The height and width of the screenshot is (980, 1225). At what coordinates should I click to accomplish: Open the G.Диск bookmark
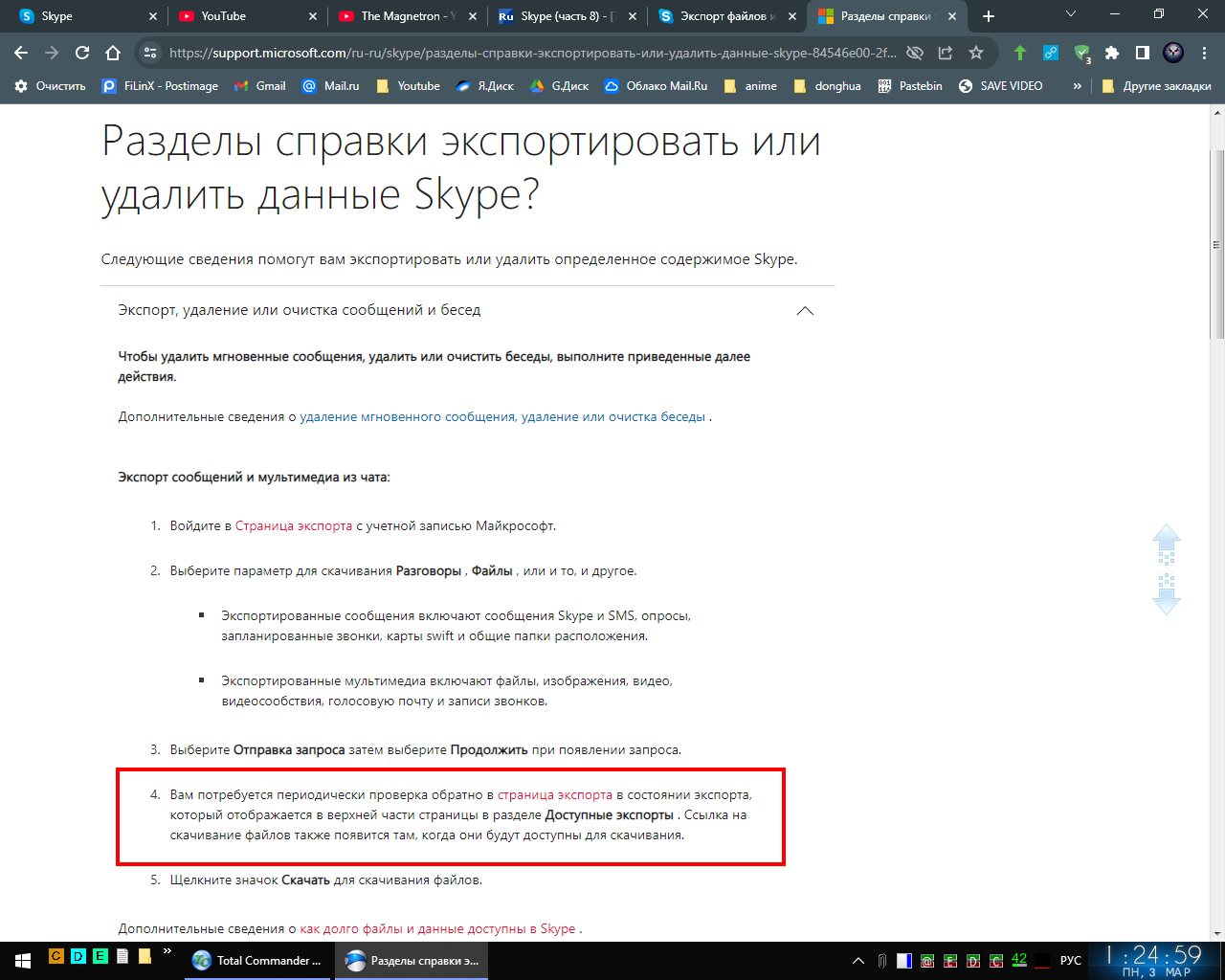(560, 86)
